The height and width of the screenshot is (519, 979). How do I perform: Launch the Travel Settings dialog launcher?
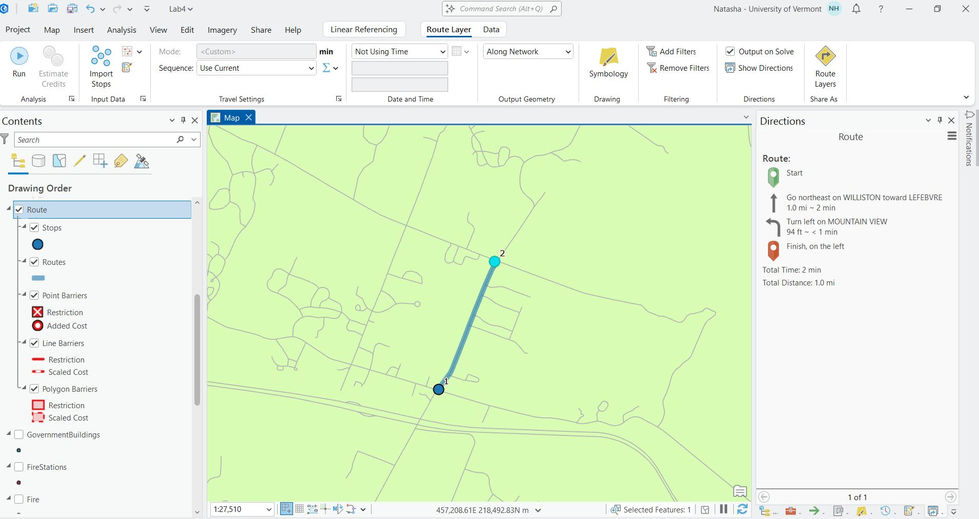[339, 99]
